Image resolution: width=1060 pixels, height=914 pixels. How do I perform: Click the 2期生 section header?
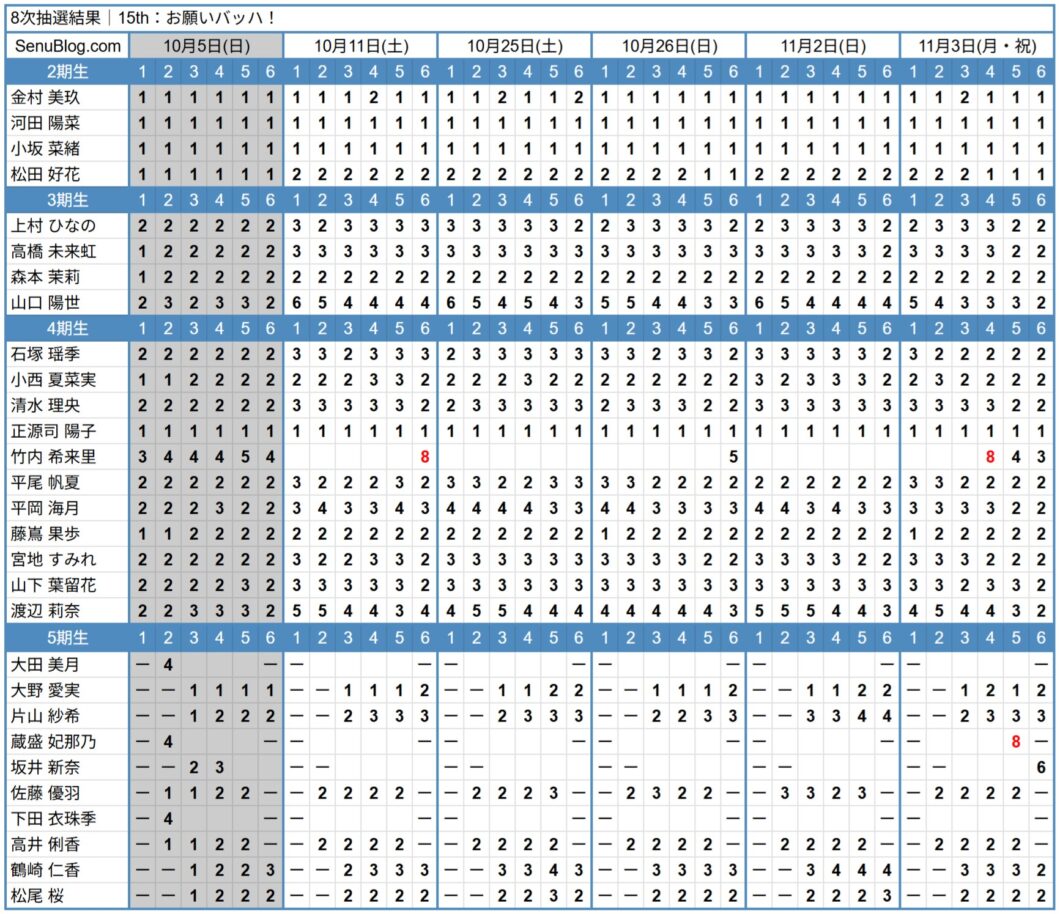click(x=68, y=72)
